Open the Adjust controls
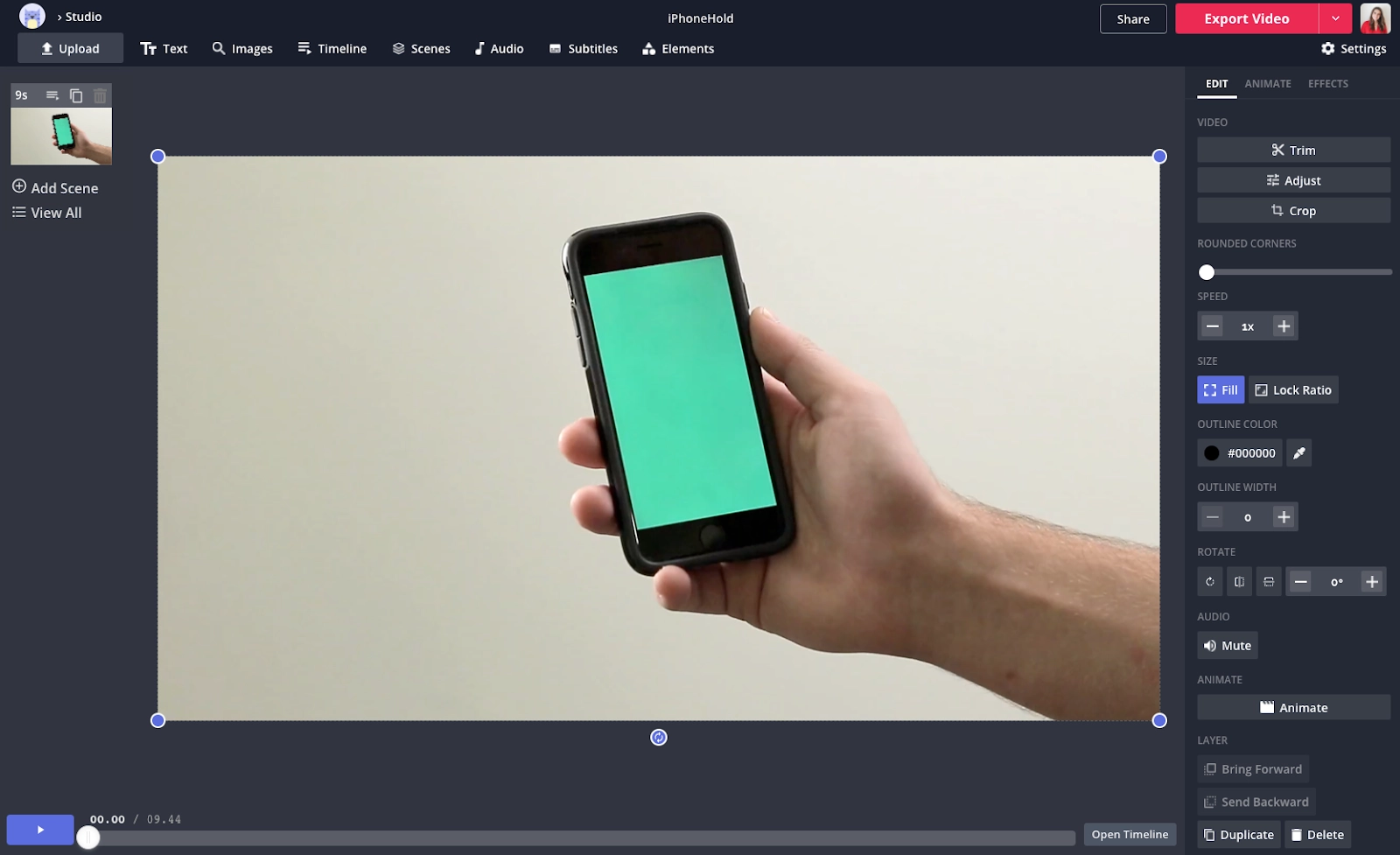The width and height of the screenshot is (1400, 855). pyautogui.click(x=1293, y=180)
